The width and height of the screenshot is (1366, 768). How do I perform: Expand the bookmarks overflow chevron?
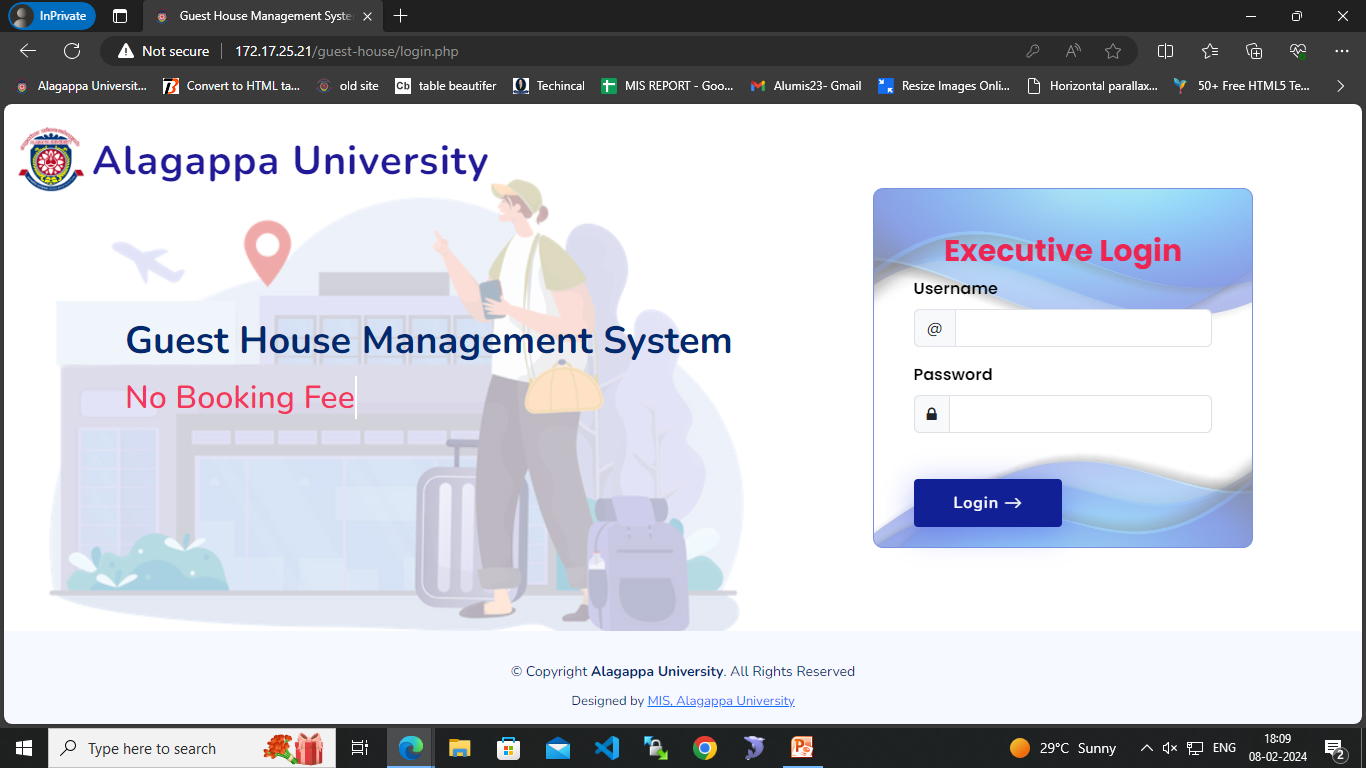[1341, 86]
